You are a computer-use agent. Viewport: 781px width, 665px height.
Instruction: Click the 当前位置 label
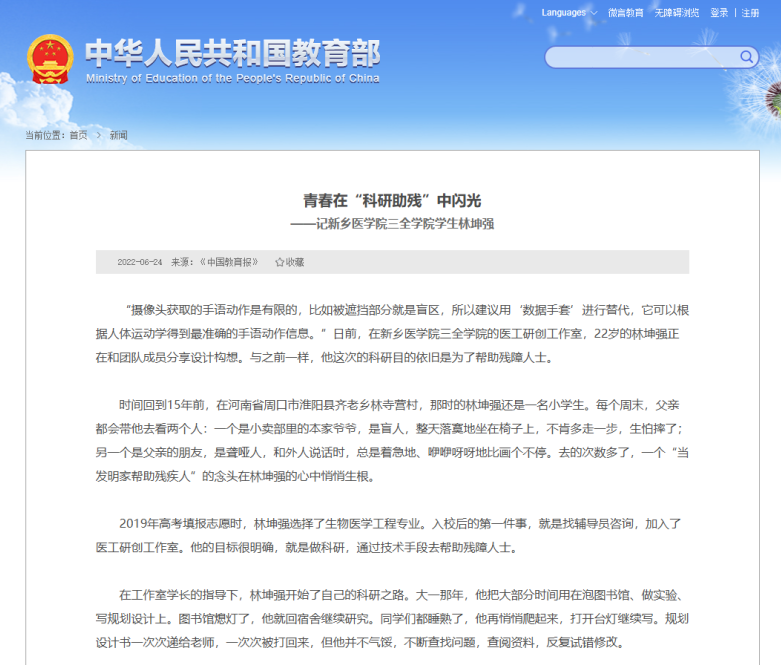45,135
